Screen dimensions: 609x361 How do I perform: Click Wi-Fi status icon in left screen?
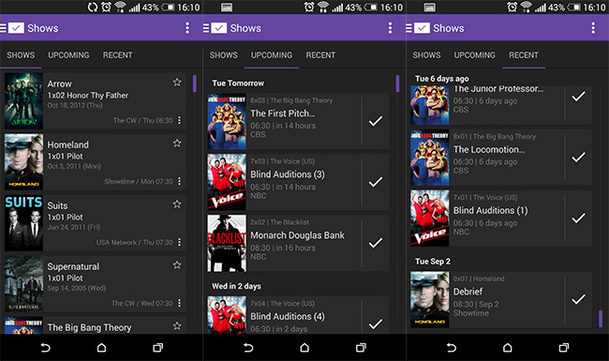(x=120, y=7)
